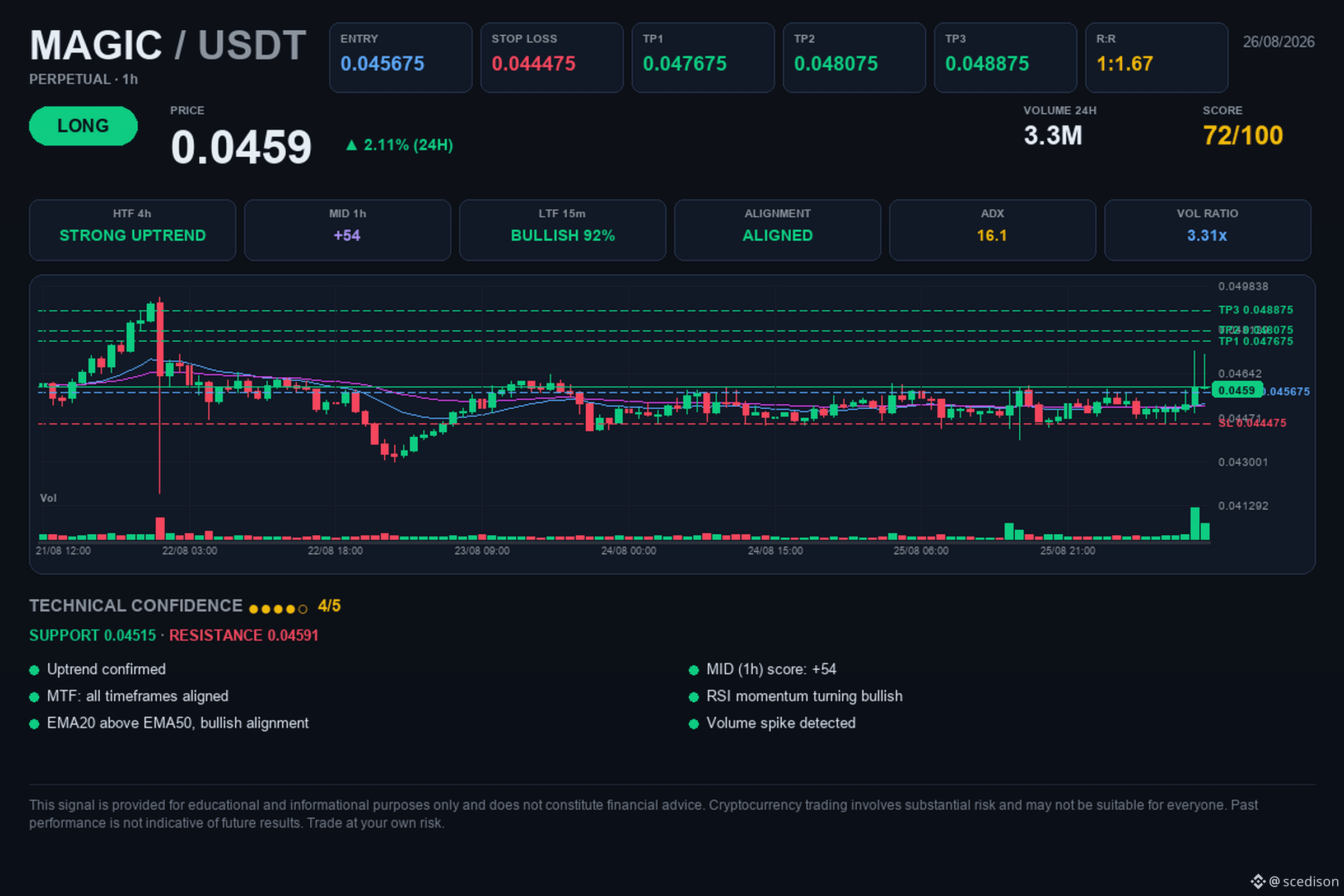The width and height of the screenshot is (1344, 896).
Task: Open the MID 1h +54 card
Action: pyautogui.click(x=347, y=230)
